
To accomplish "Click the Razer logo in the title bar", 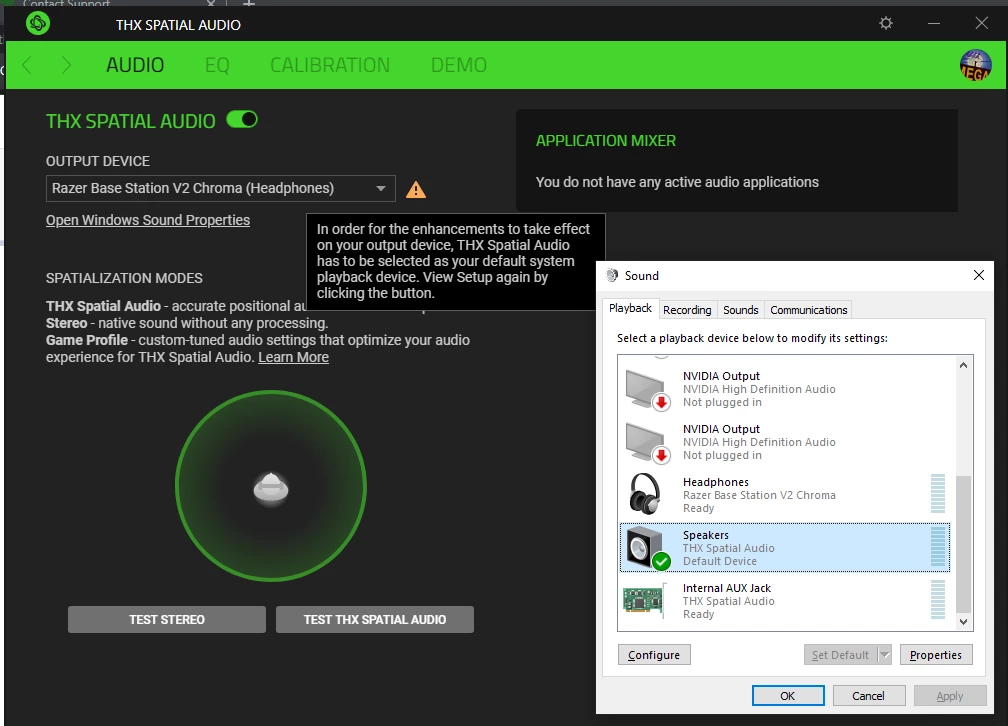I will point(37,23).
